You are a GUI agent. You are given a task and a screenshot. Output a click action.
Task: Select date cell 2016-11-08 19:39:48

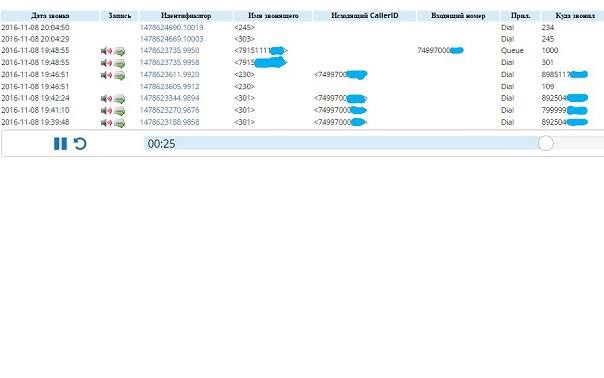click(x=35, y=122)
